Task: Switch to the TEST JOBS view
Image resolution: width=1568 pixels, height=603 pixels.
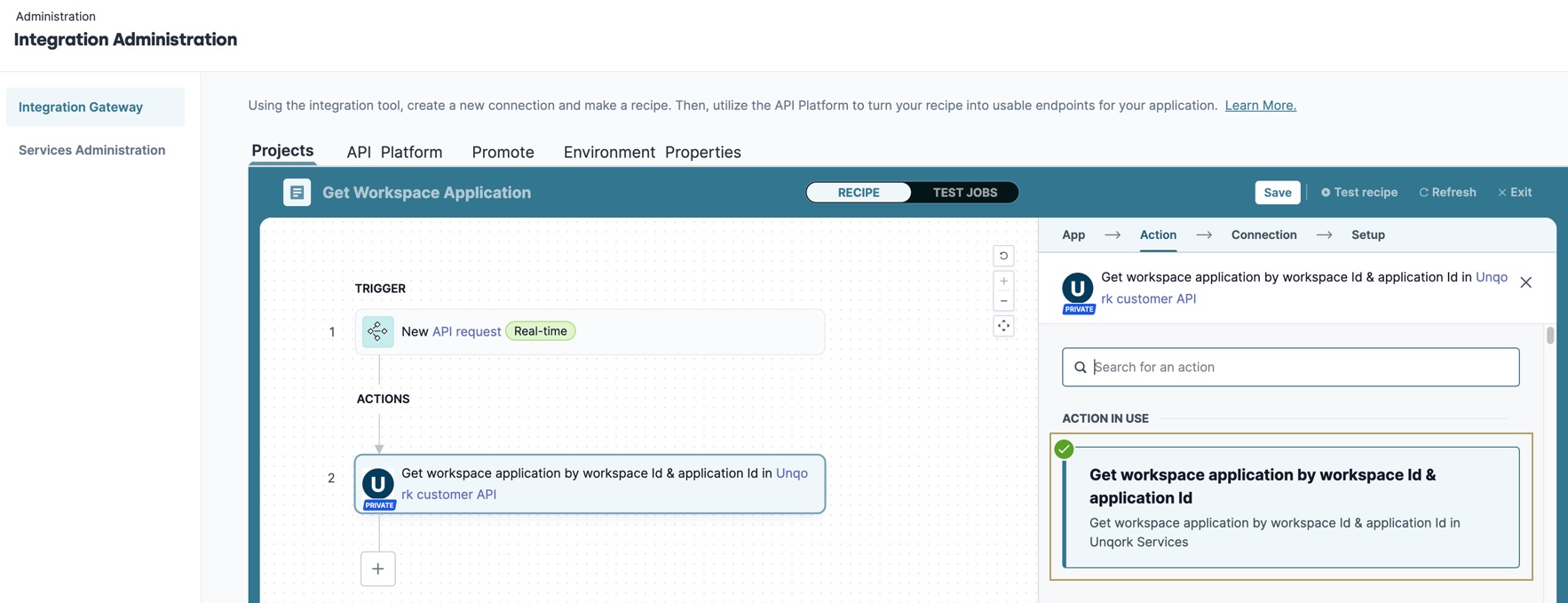Action: coord(965,192)
